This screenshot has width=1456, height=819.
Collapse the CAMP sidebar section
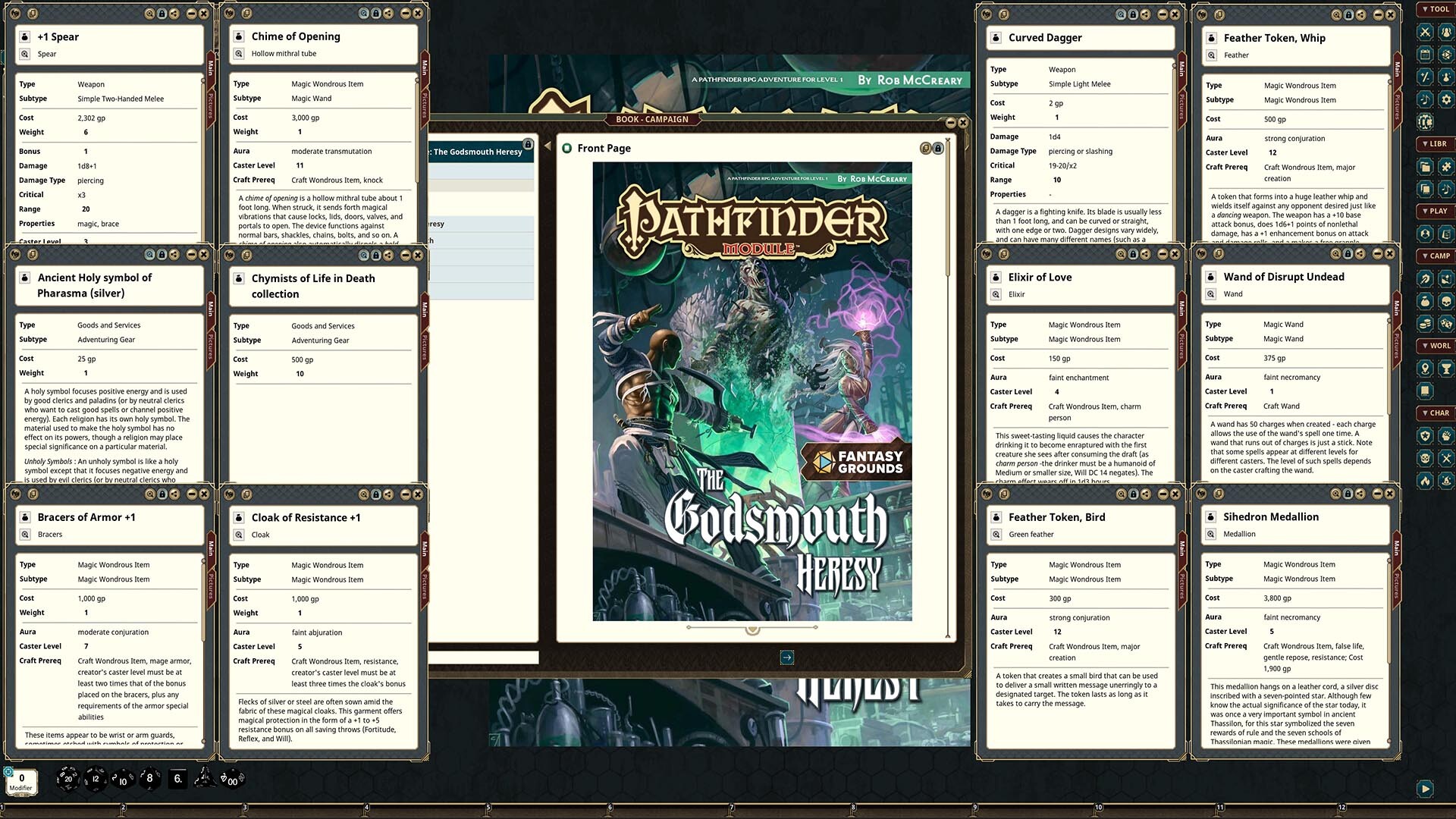pos(1436,256)
